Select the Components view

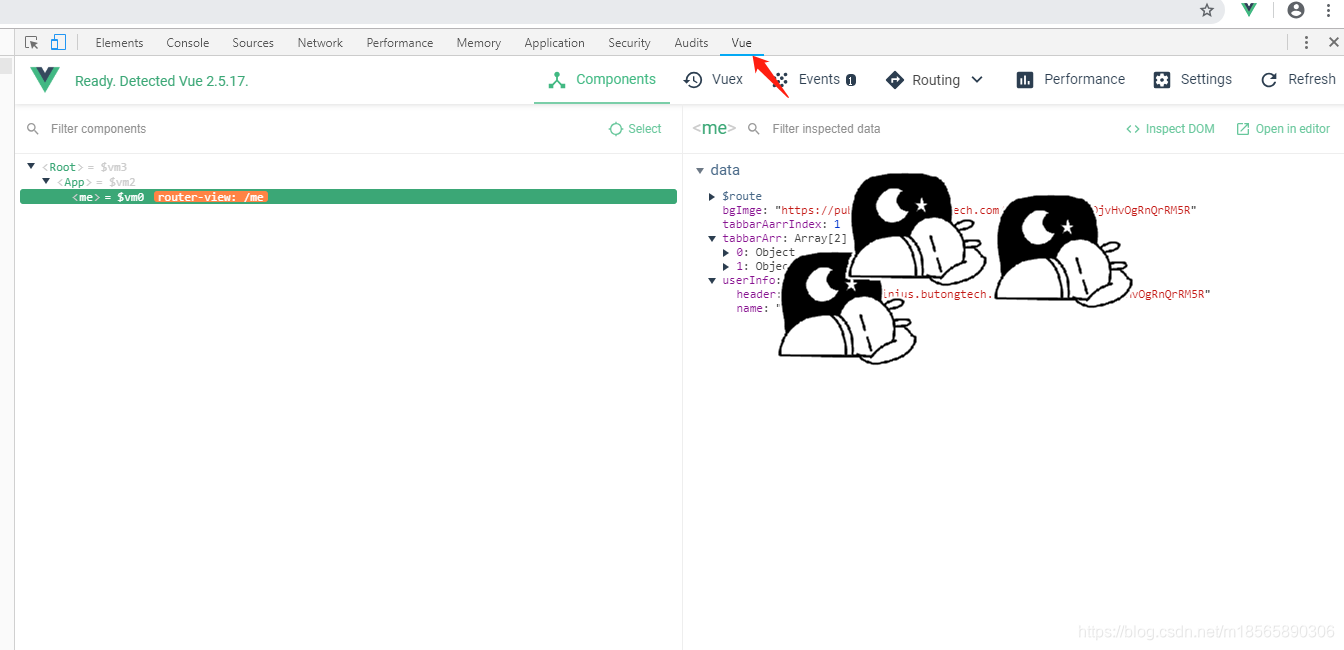(602, 79)
